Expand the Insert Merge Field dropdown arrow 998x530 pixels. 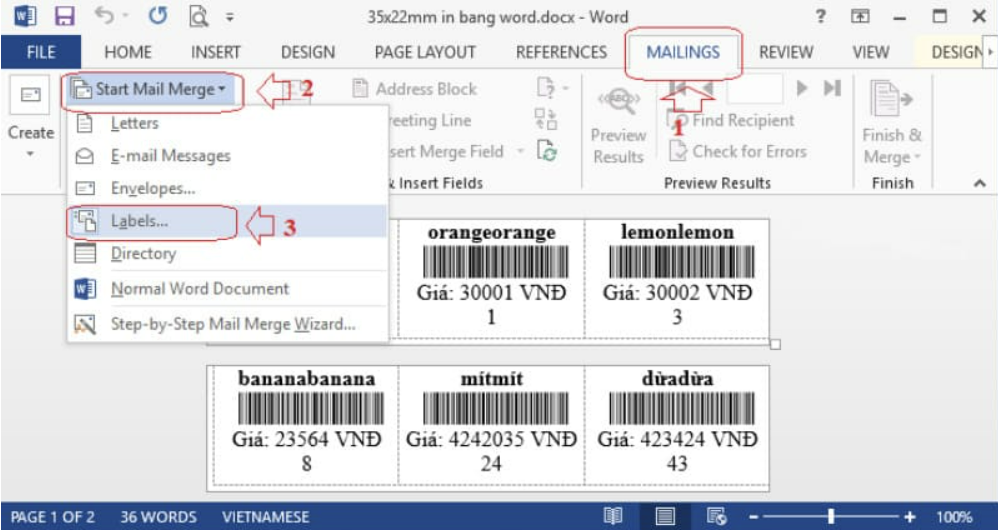520,151
